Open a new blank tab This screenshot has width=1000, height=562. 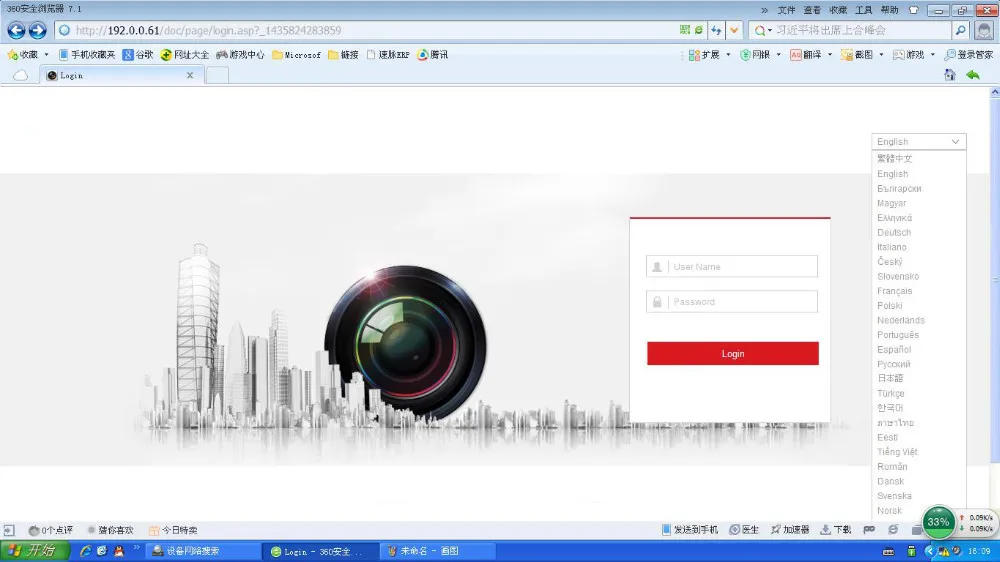tap(217, 75)
